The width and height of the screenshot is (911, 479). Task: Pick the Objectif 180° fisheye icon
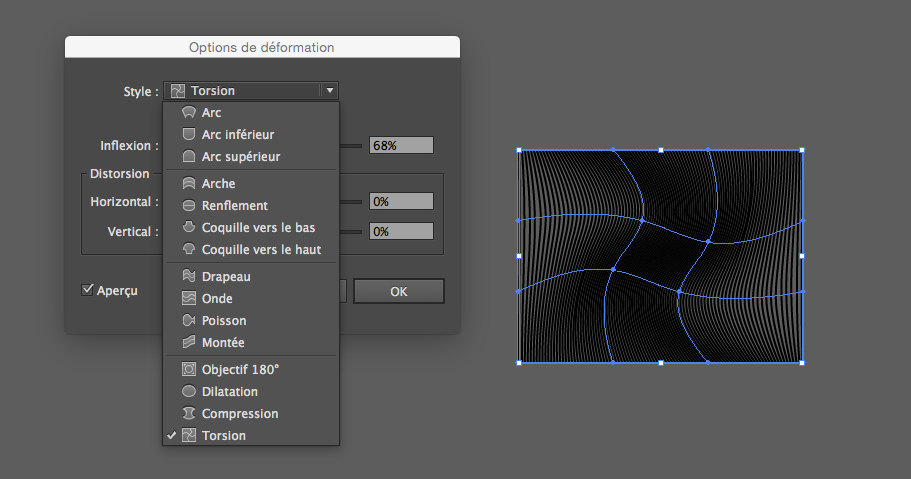[x=188, y=369]
